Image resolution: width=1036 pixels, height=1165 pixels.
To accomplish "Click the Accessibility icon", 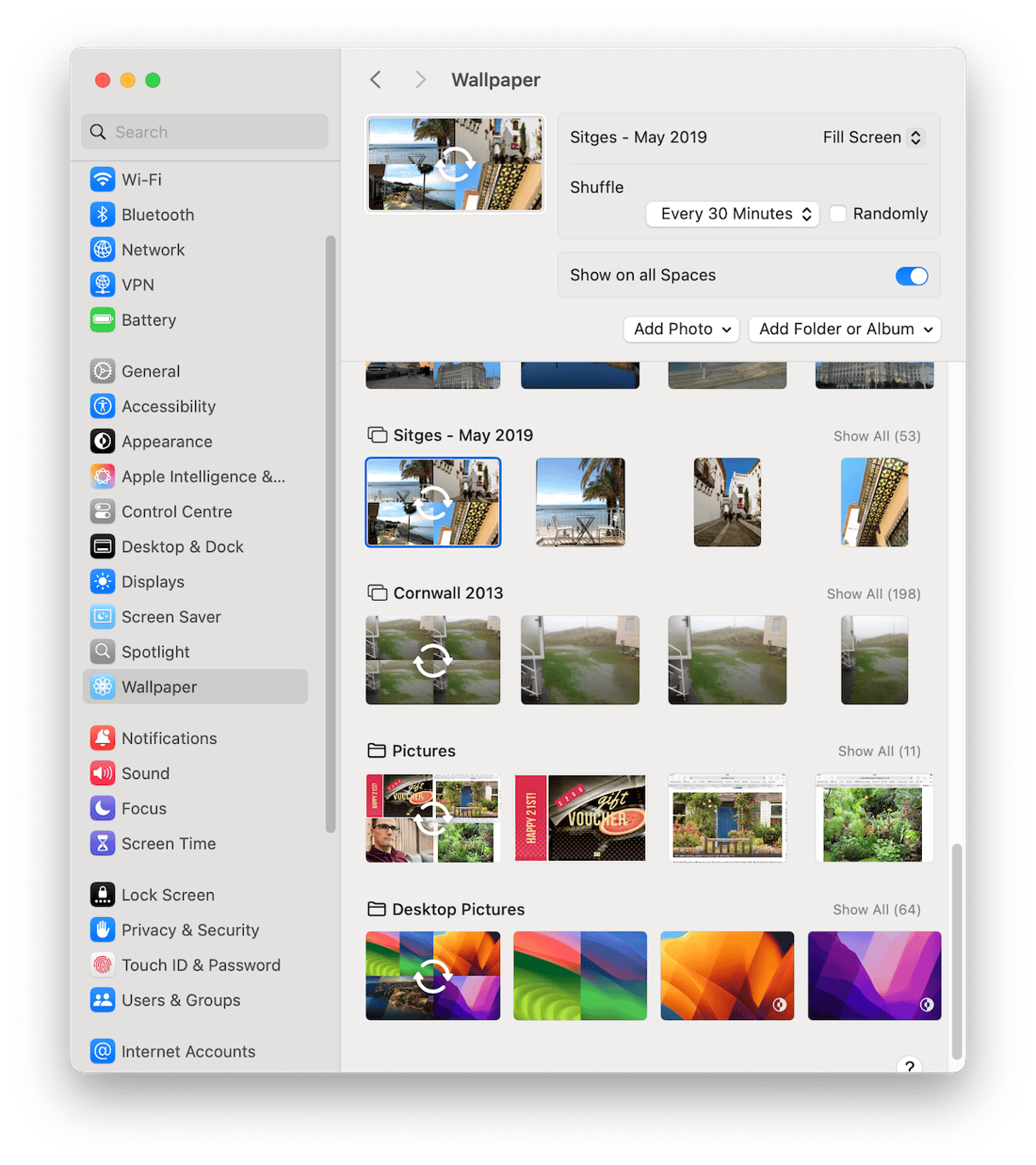I will 102,407.
